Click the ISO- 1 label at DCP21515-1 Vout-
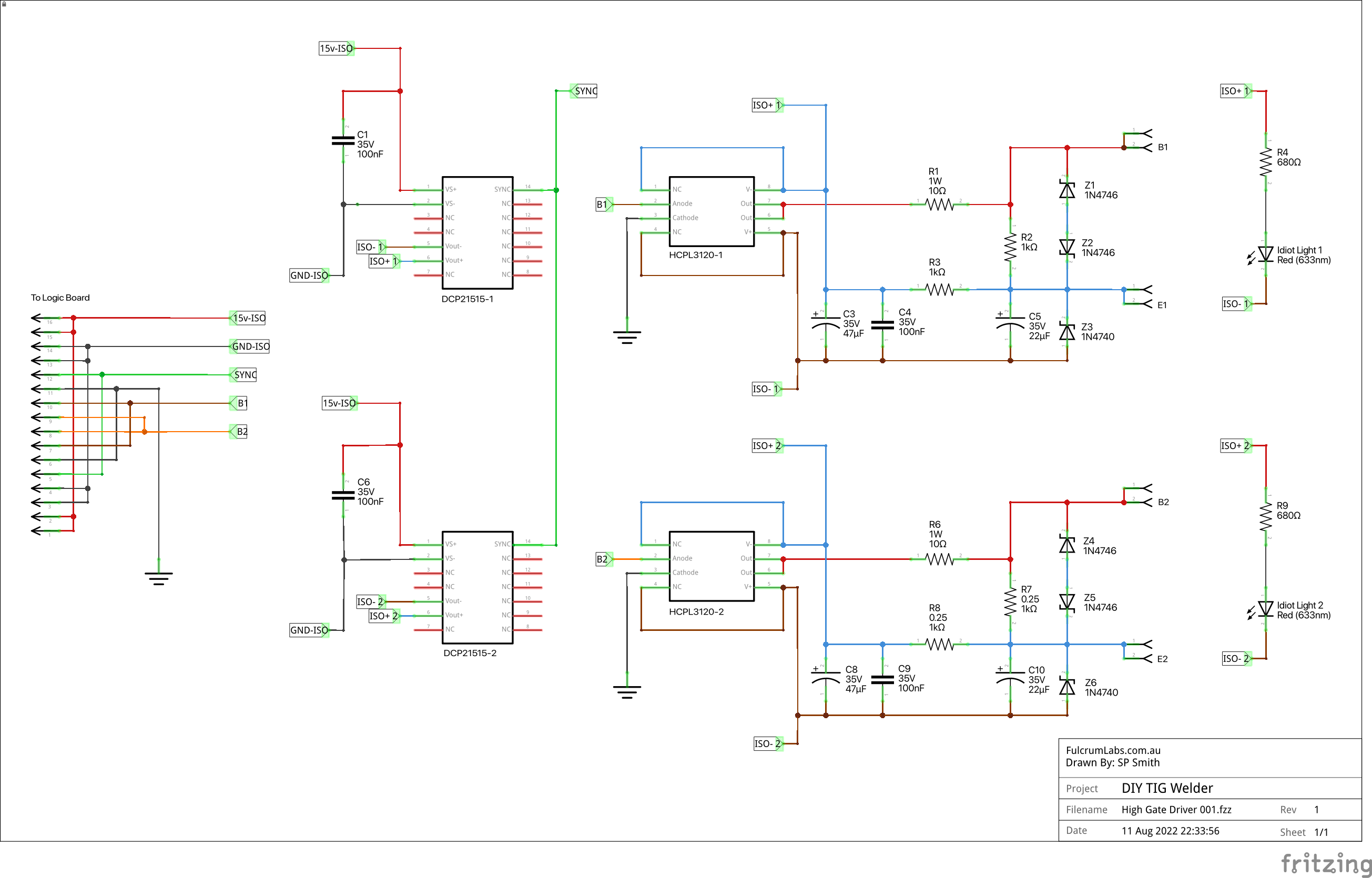 click(x=371, y=247)
